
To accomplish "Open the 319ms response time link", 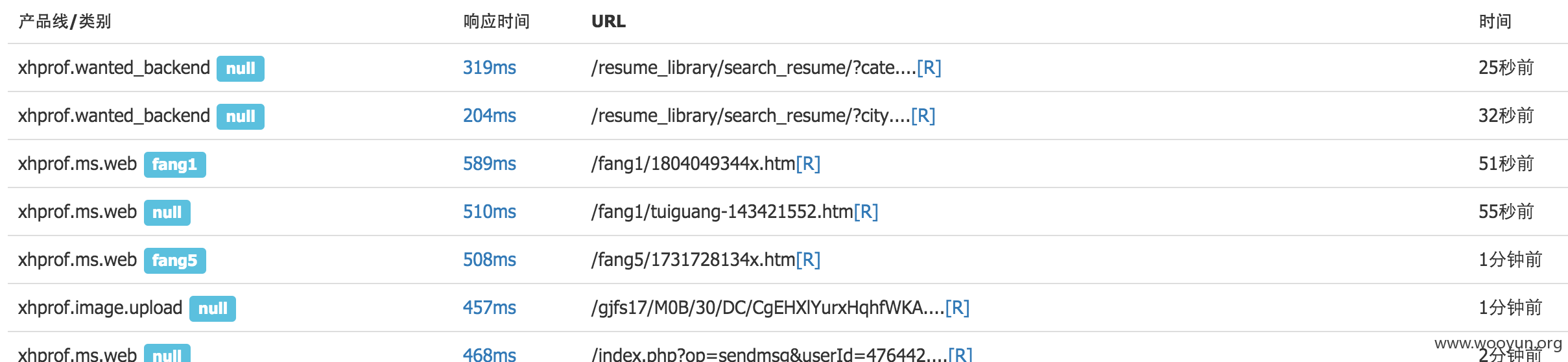I will click(x=489, y=67).
